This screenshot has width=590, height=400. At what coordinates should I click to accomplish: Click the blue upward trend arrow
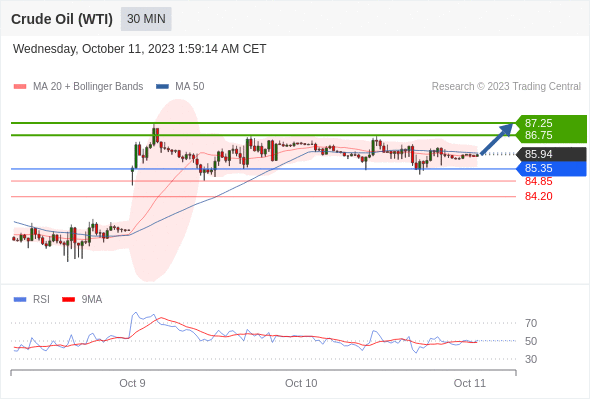click(497, 138)
